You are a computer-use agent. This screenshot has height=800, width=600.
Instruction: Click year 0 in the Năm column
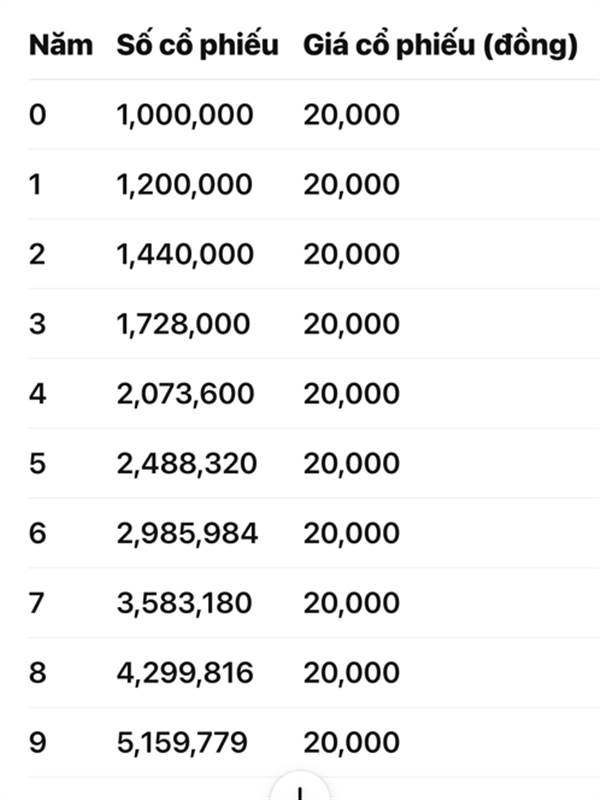click(x=37, y=115)
